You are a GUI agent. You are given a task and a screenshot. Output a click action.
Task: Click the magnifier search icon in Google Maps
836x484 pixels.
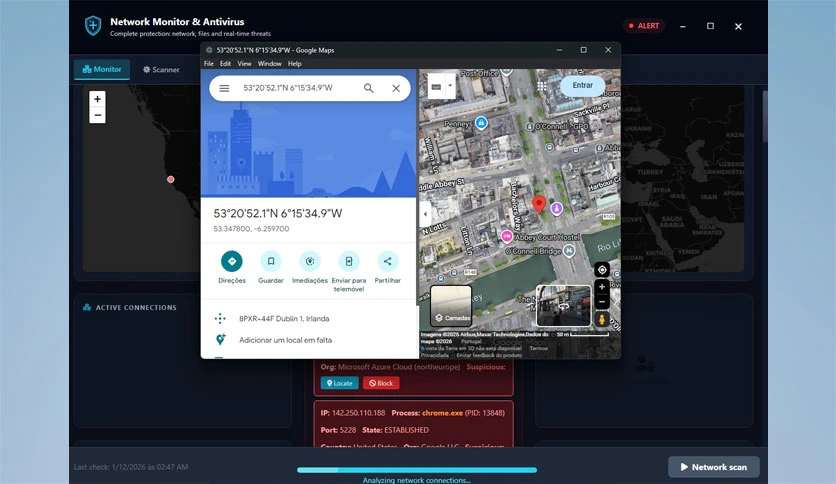pyautogui.click(x=368, y=88)
